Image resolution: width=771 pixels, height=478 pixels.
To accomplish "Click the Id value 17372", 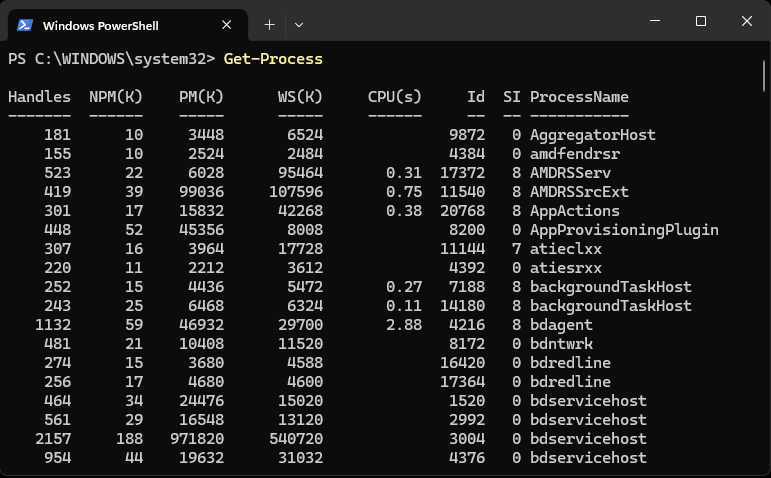I will click(462, 173).
